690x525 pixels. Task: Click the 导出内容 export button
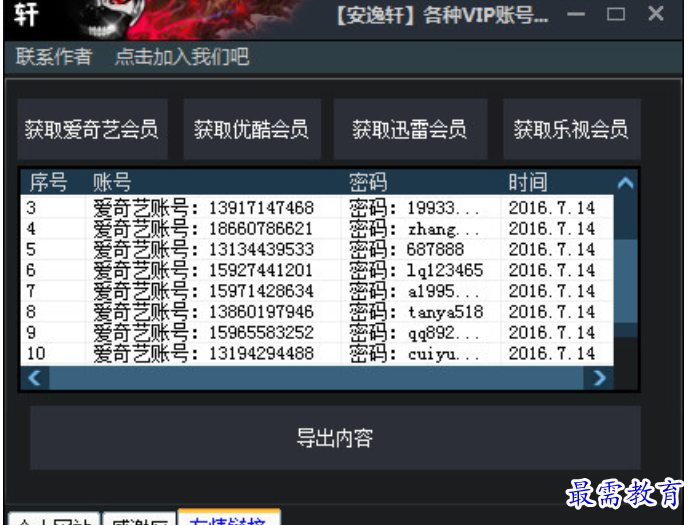pos(335,438)
